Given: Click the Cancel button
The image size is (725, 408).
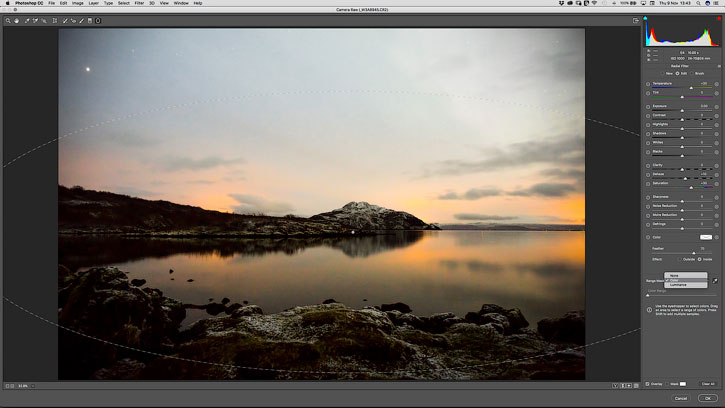Looking at the screenshot, I should (x=681, y=398).
